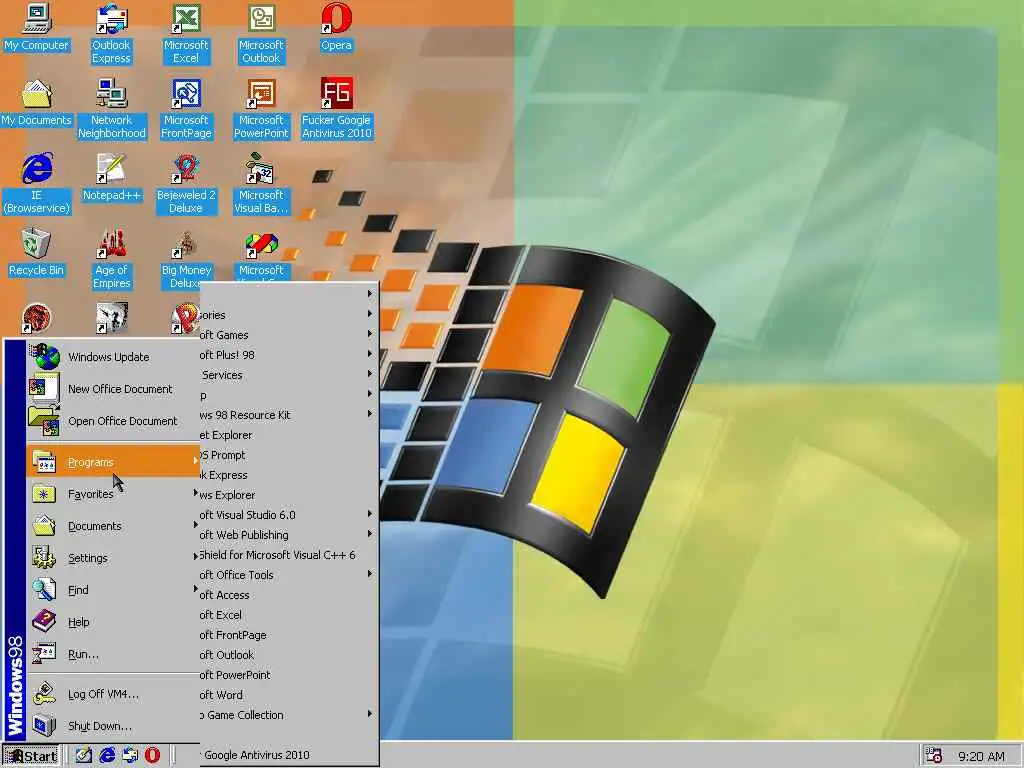Image resolution: width=1024 pixels, height=768 pixels.
Task: Click the 'oft FrontPage' programs entry
Action: [288, 635]
